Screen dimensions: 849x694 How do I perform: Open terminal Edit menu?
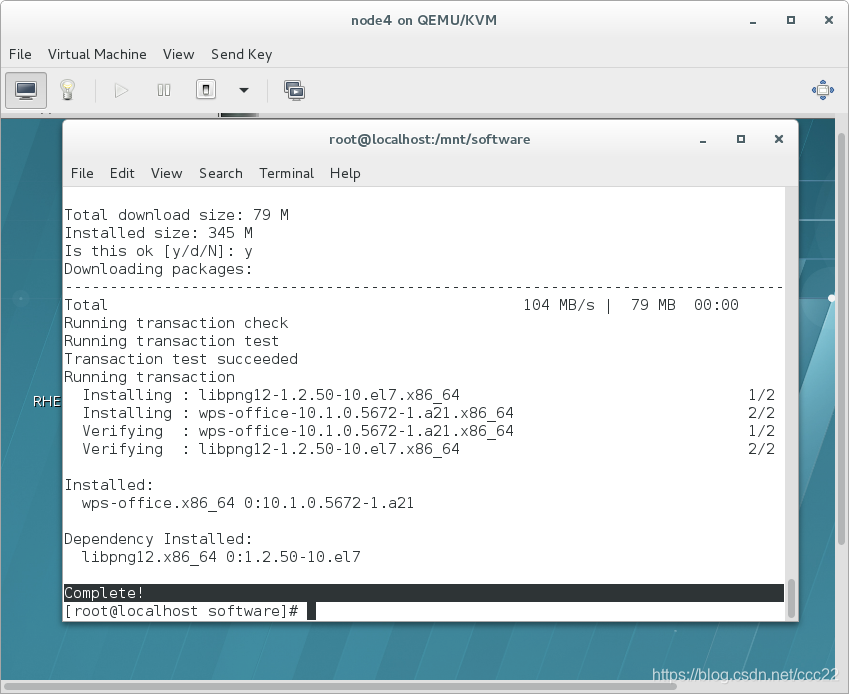click(x=122, y=173)
